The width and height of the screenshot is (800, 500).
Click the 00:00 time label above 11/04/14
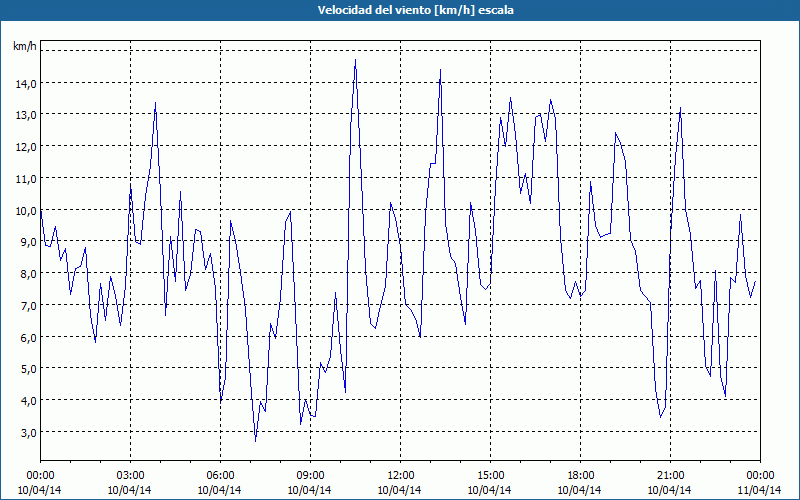760,476
